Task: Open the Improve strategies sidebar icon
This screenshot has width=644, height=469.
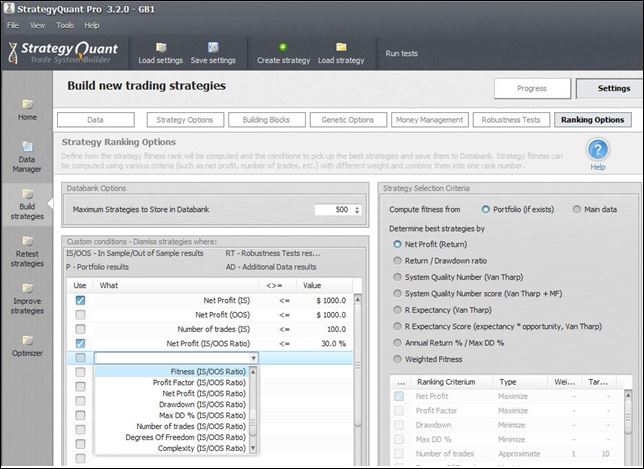Action: pos(28,288)
